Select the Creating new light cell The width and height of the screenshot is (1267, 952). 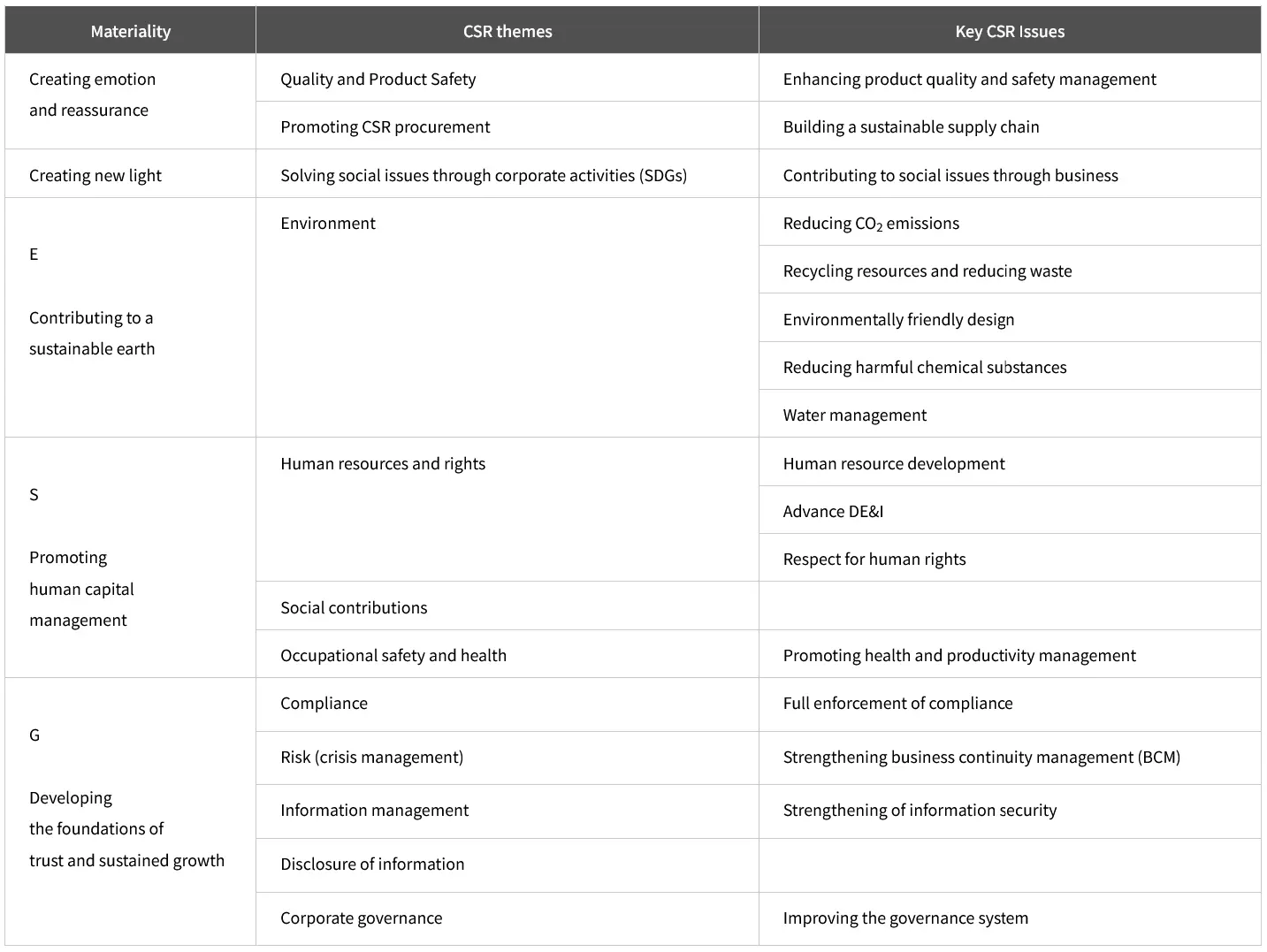[95, 176]
